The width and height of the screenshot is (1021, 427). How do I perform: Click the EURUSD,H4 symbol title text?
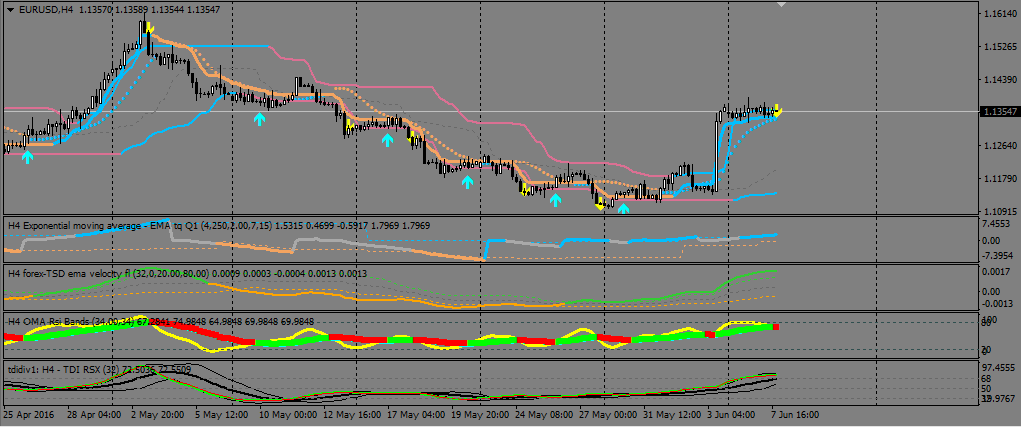click(46, 10)
